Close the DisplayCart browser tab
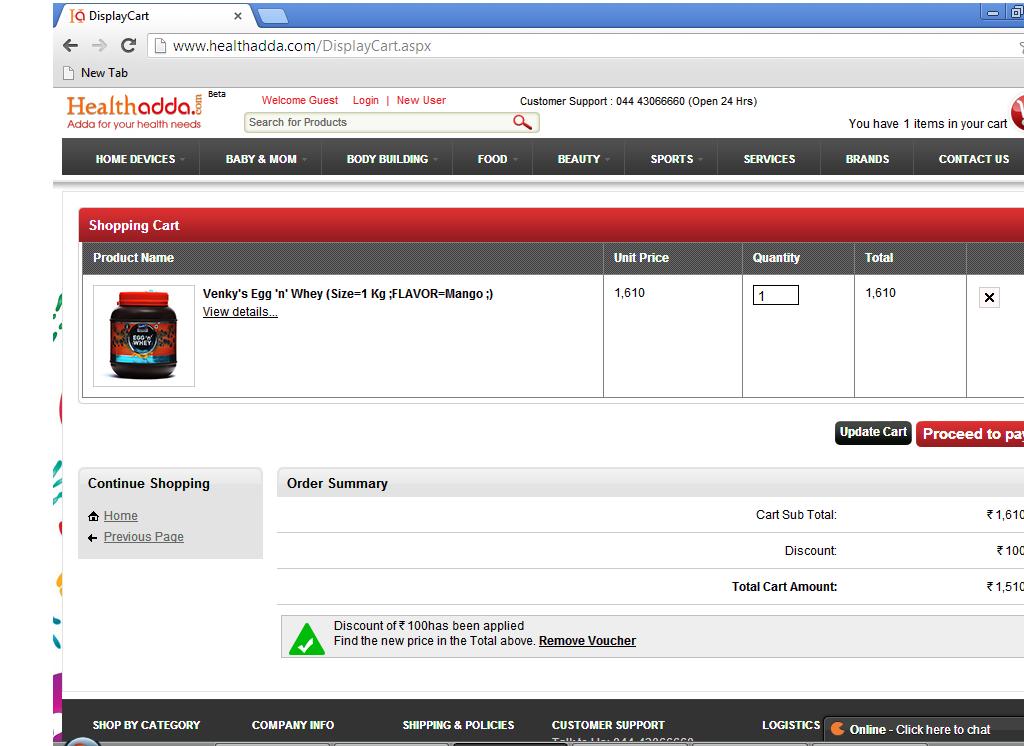The height and width of the screenshot is (746, 1024). coord(238,16)
